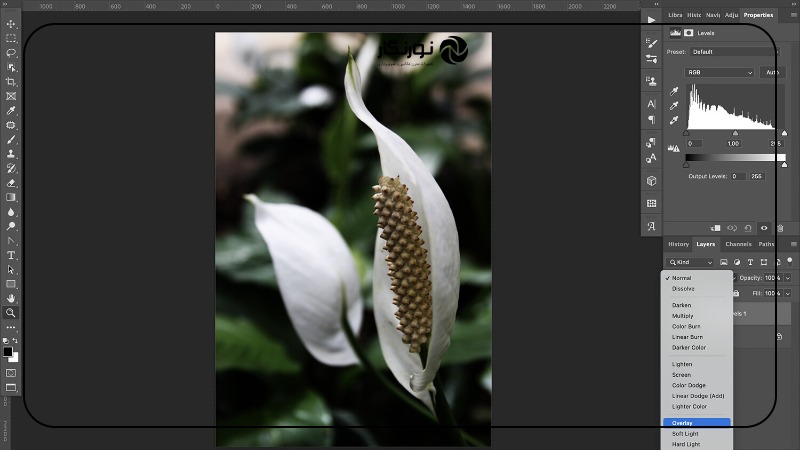This screenshot has height=450, width=800.
Task: Open the Kind layer filter dropdown
Action: (x=690, y=262)
